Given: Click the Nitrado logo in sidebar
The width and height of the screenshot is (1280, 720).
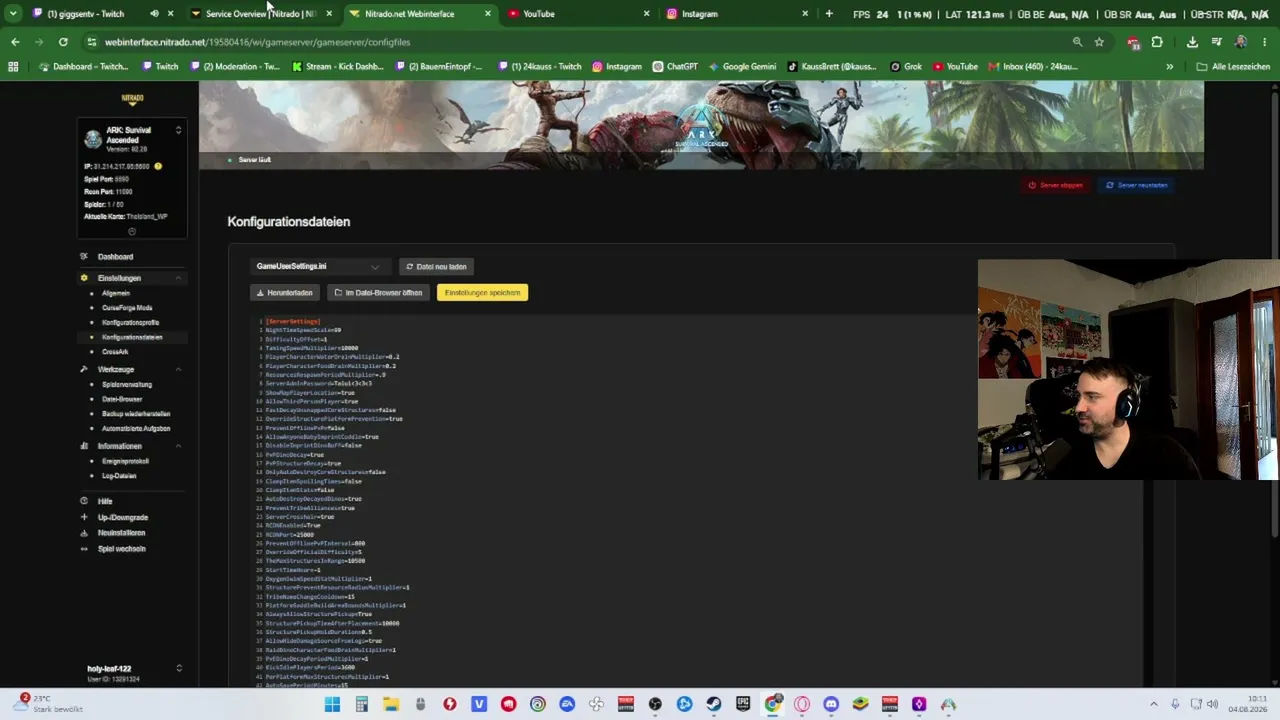Looking at the screenshot, I should pos(132,98).
